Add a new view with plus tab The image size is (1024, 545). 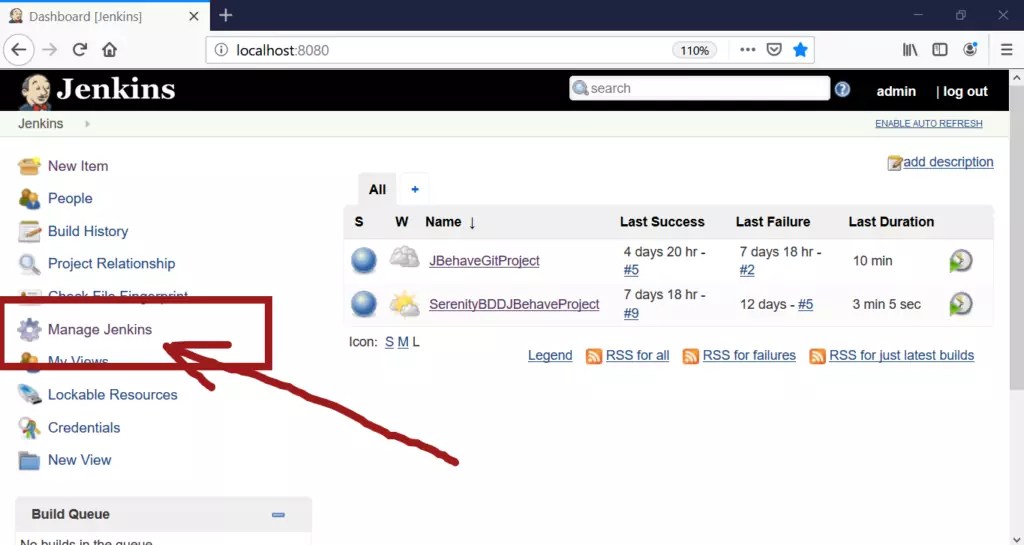(x=415, y=189)
